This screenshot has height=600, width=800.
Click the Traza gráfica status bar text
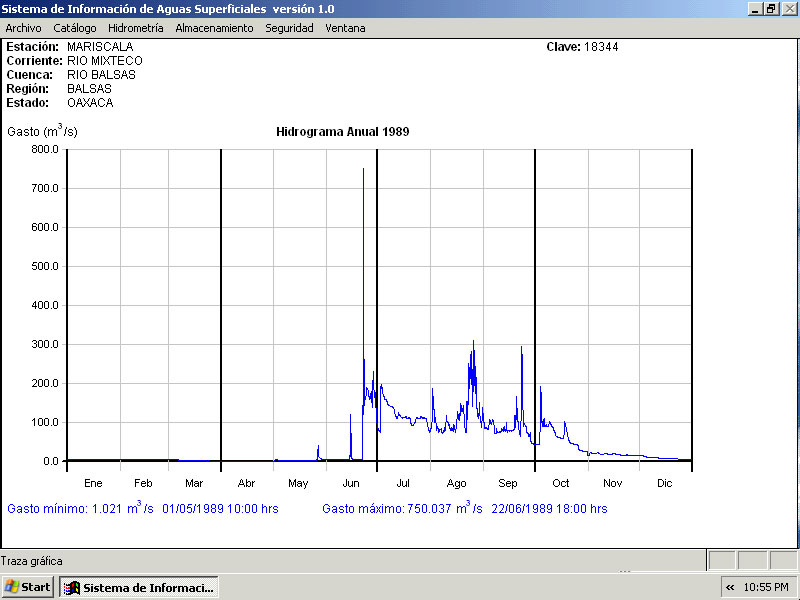[32, 561]
